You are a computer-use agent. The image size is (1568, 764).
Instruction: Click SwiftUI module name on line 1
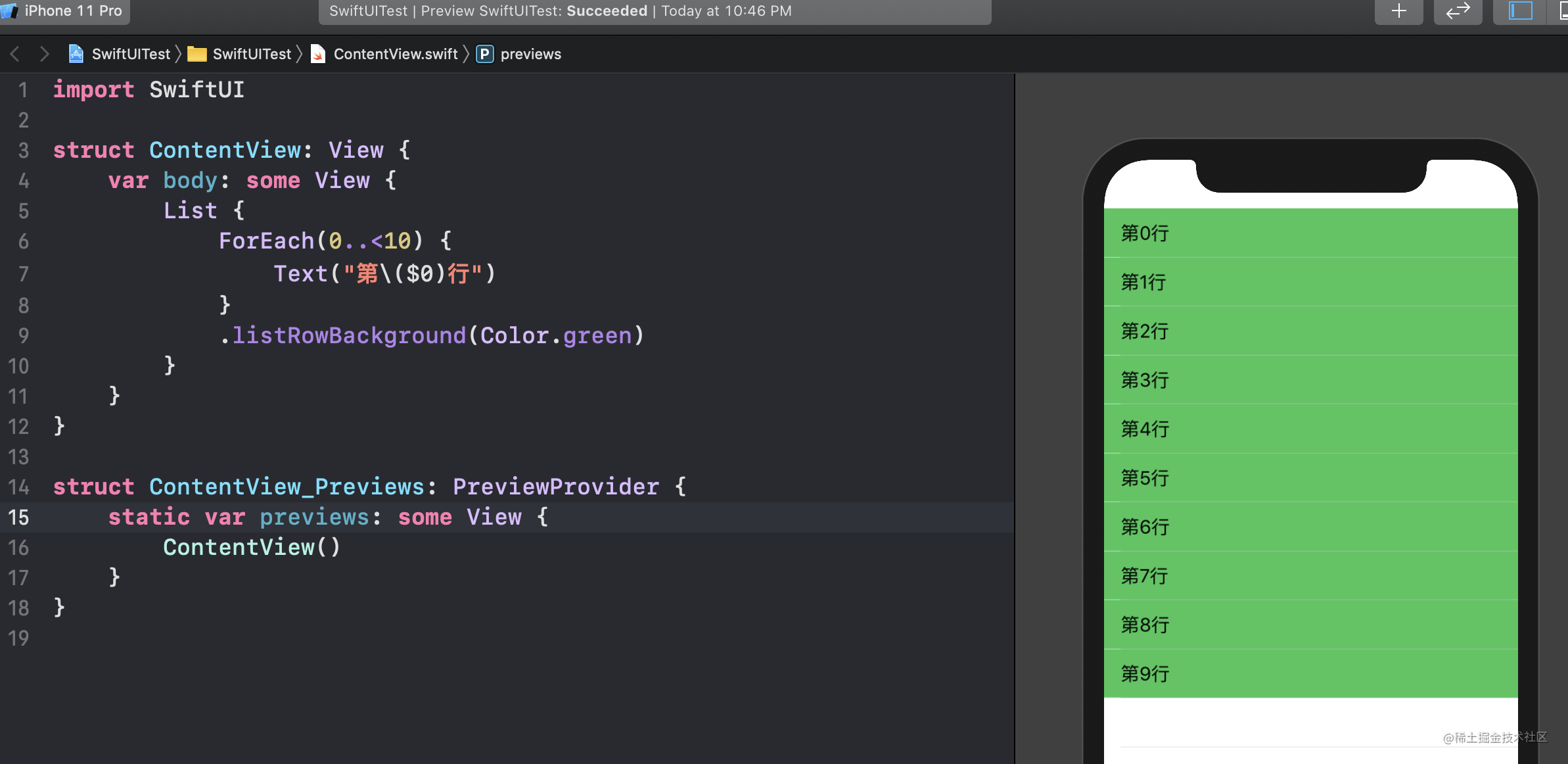196,89
